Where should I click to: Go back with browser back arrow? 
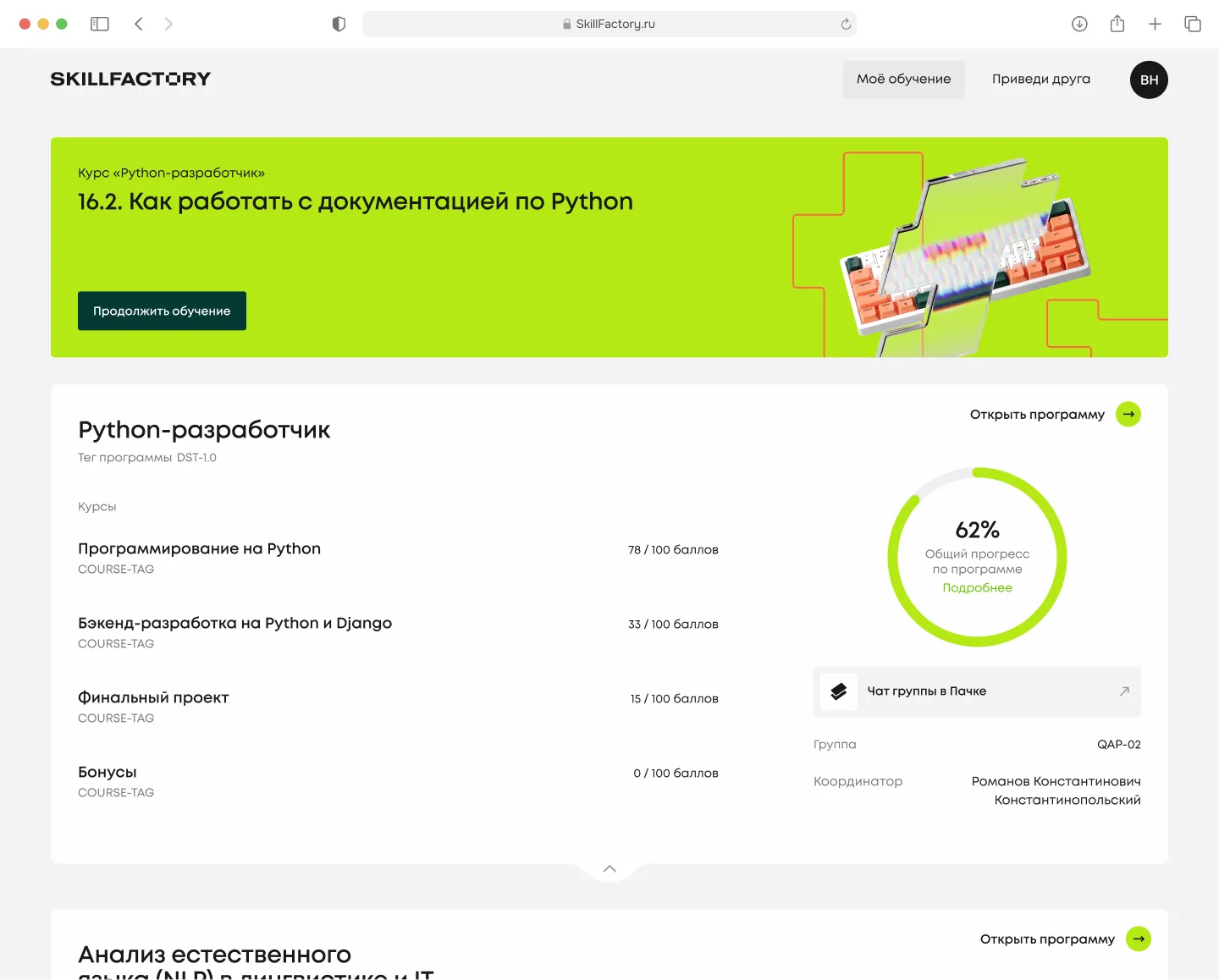click(x=139, y=24)
